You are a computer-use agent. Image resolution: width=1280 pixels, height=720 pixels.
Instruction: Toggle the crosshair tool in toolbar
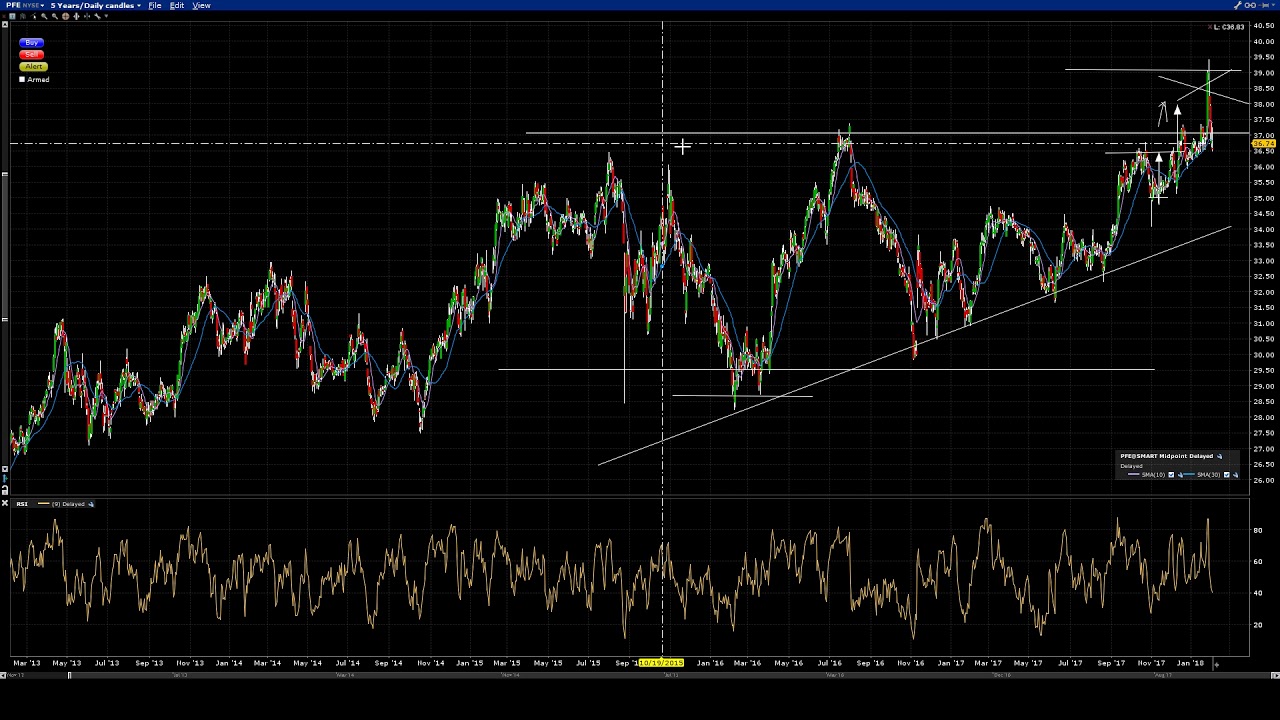click(x=66, y=16)
